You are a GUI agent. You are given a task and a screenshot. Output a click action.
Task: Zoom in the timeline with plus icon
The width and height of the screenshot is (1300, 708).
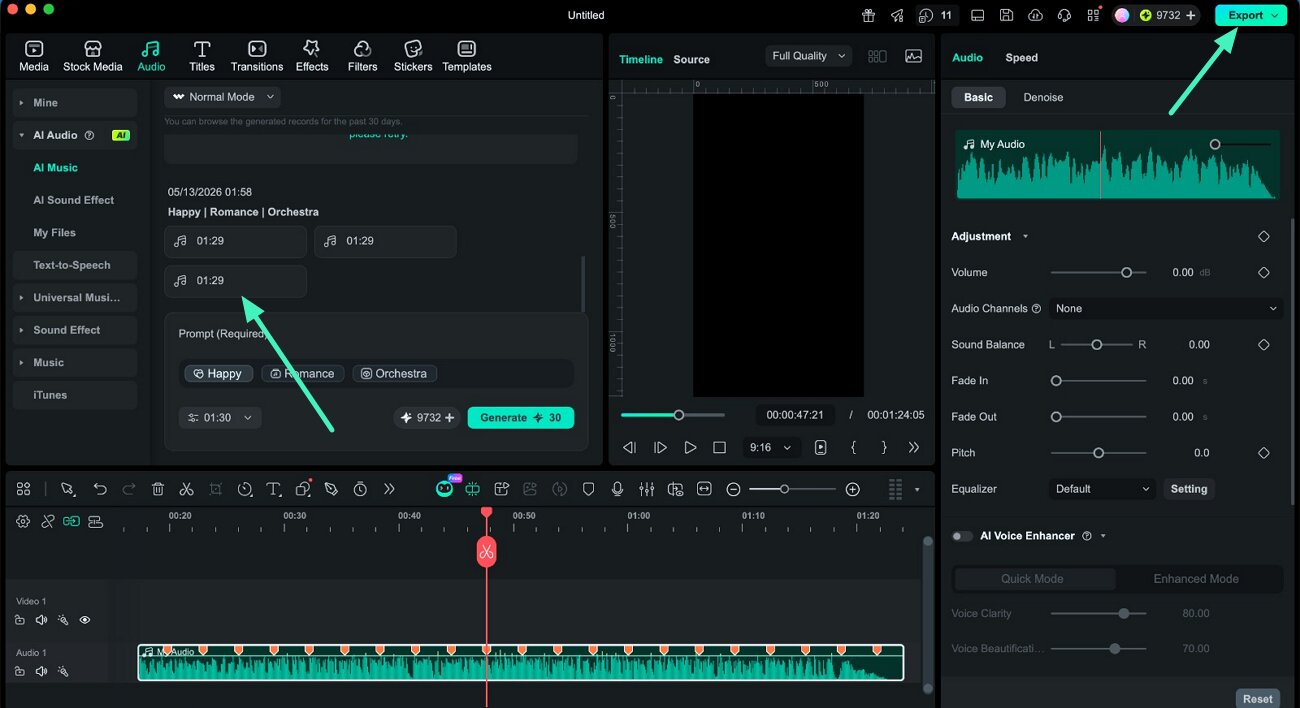pos(852,489)
